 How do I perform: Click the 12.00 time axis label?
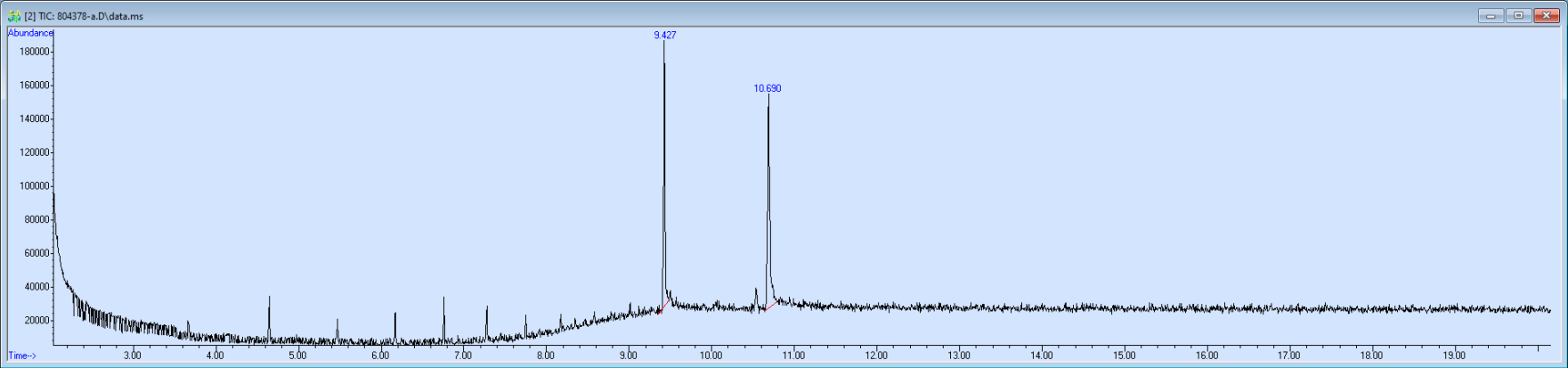click(x=876, y=356)
